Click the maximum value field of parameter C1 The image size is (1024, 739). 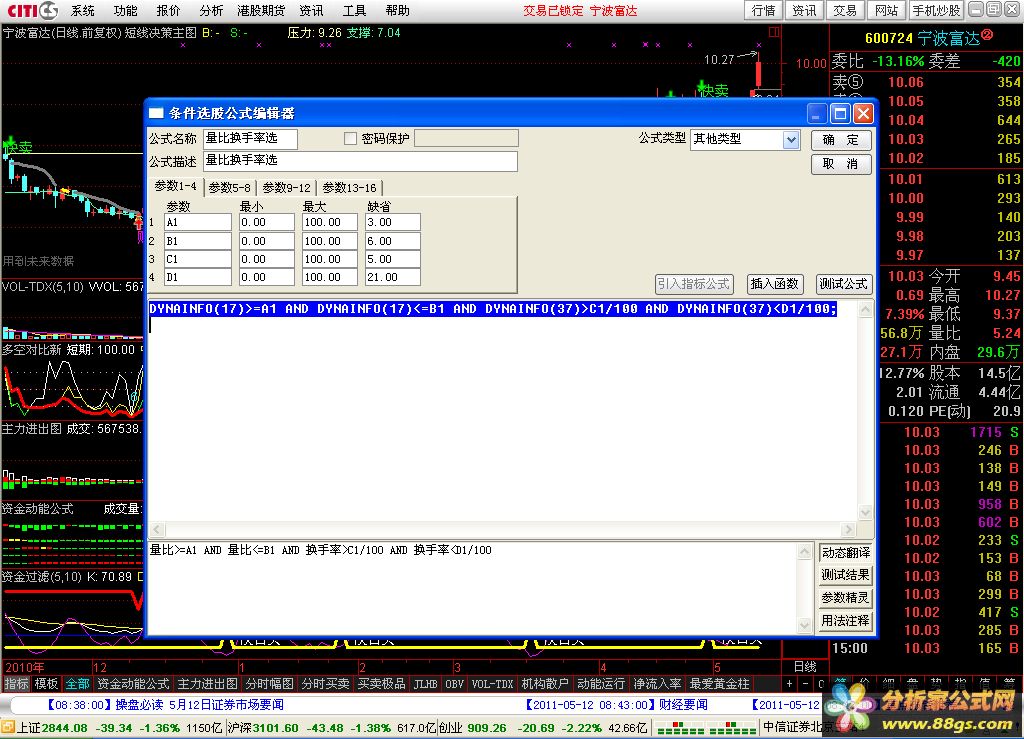coord(330,259)
